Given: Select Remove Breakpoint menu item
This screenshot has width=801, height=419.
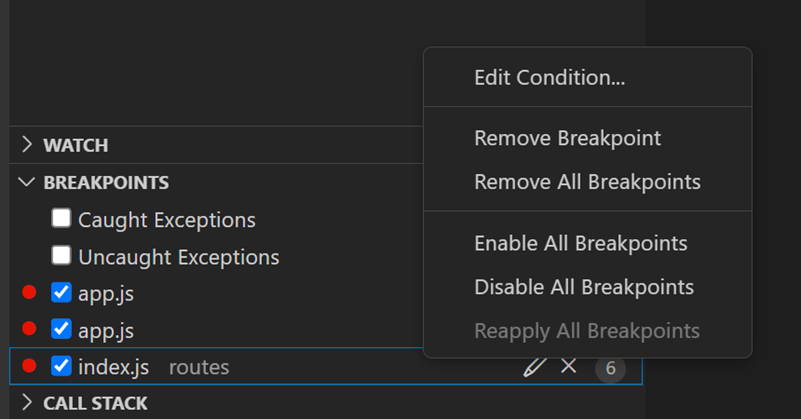Looking at the screenshot, I should pyautogui.click(x=567, y=138).
